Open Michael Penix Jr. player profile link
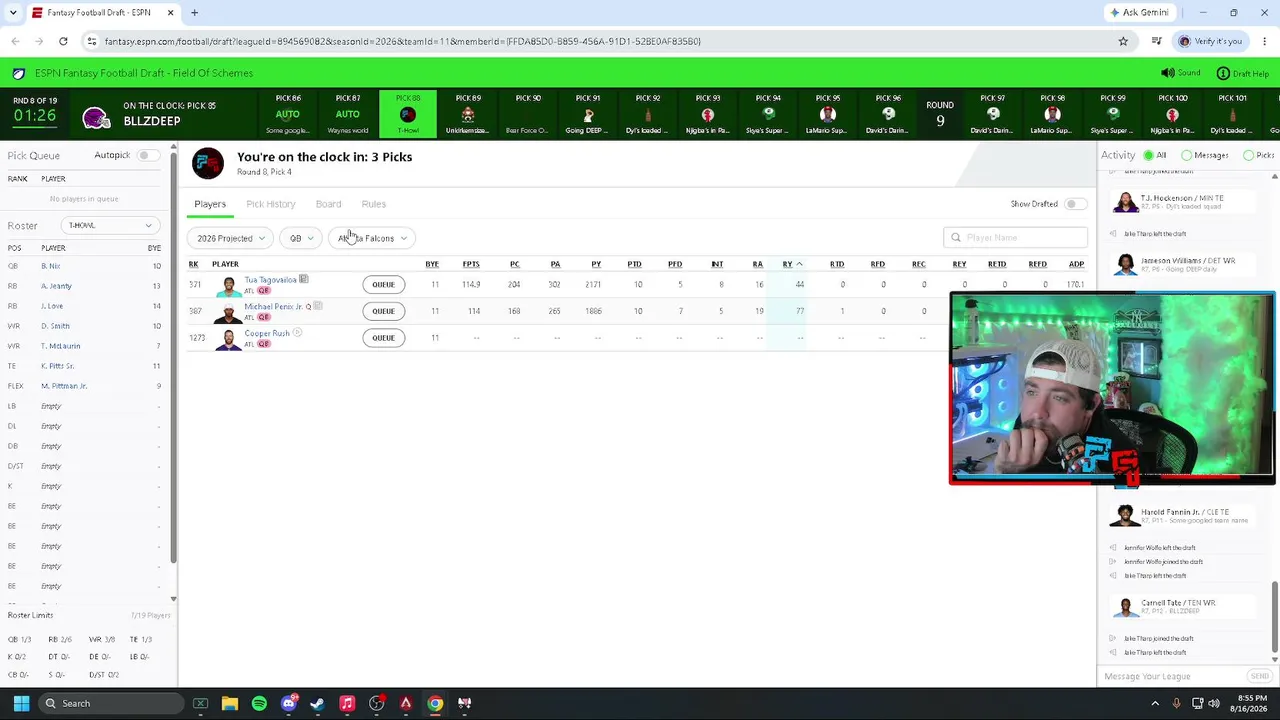The width and height of the screenshot is (1280, 720). (x=274, y=306)
